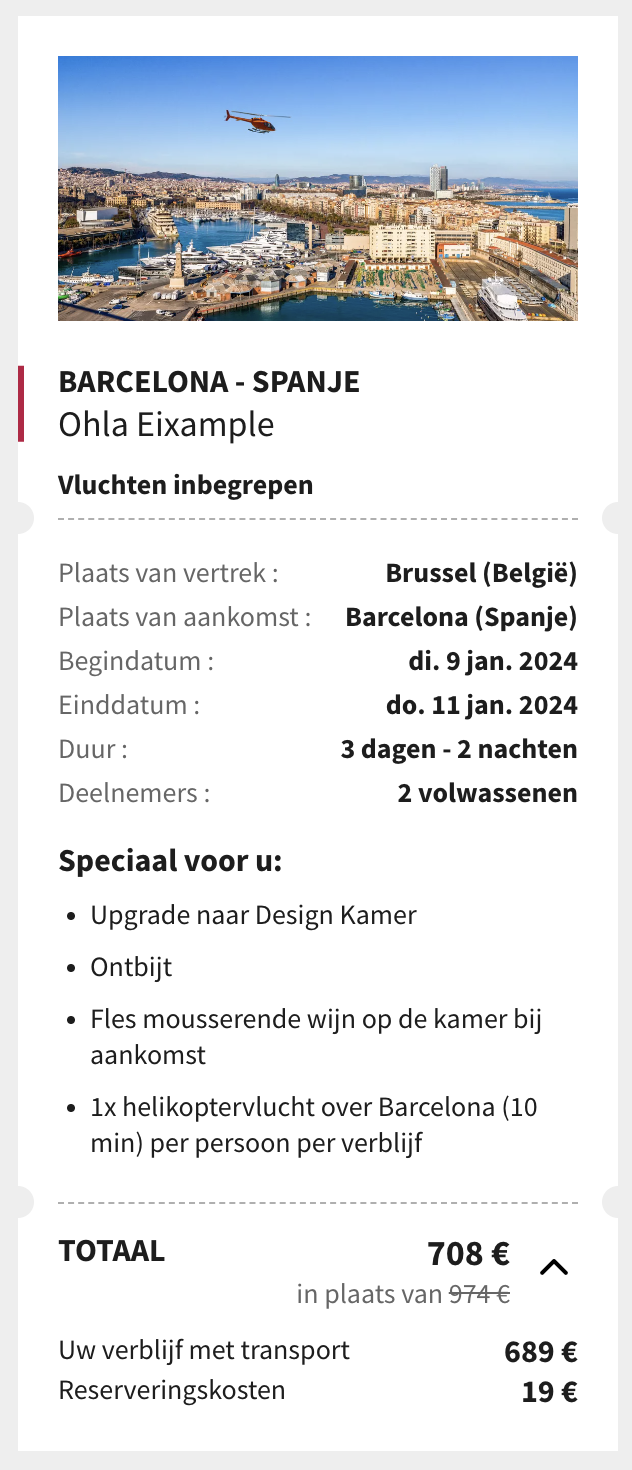Click the Speciaal voor u heading

pyautogui.click(x=171, y=861)
